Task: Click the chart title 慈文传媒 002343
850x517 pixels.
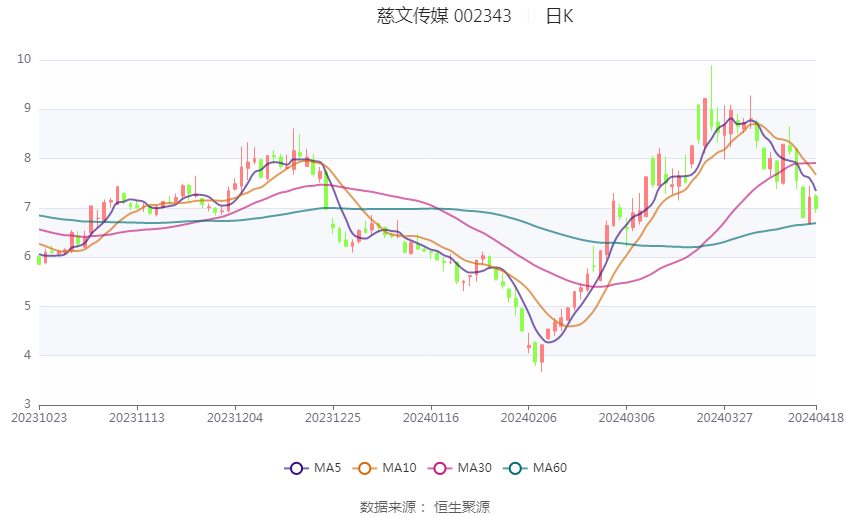Action: (x=444, y=16)
